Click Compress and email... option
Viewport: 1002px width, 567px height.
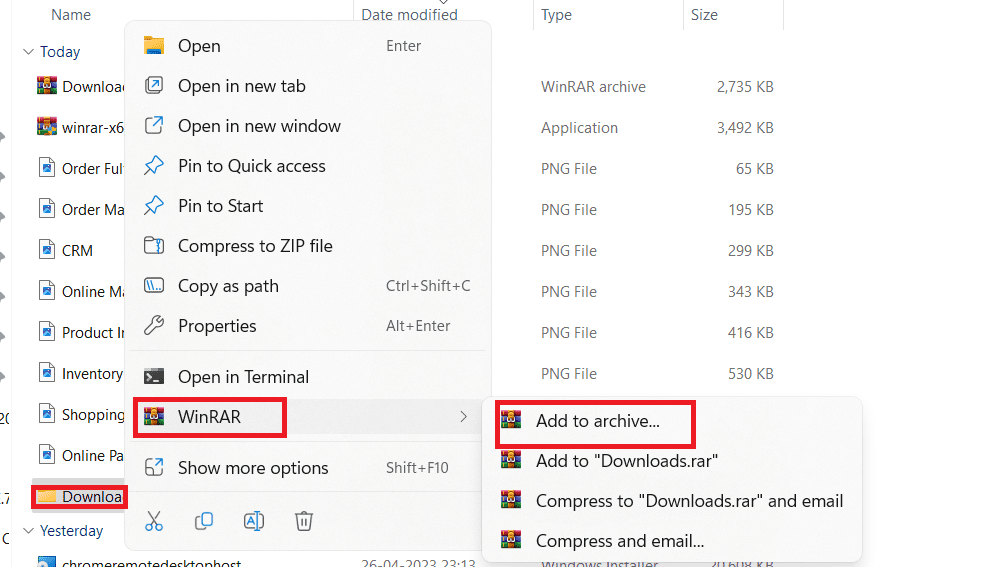click(x=619, y=541)
